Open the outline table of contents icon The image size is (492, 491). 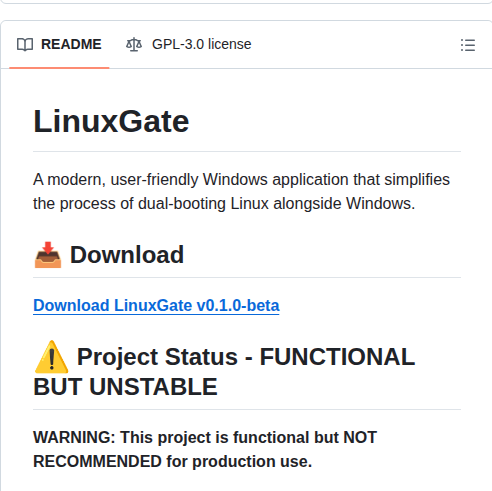[468, 45]
